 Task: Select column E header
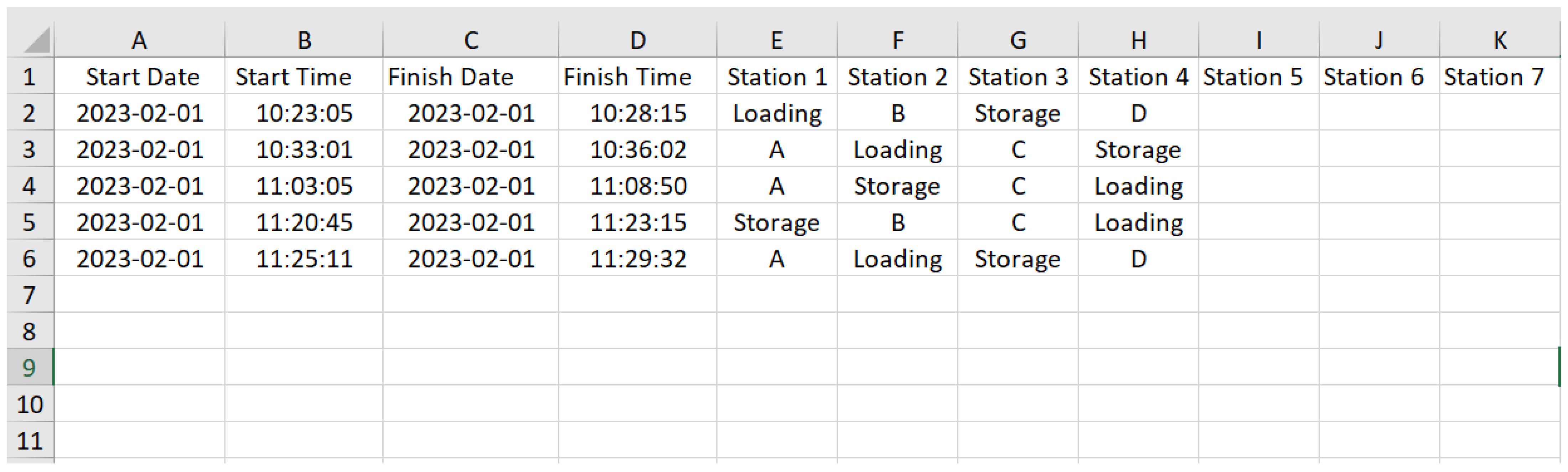[777, 41]
